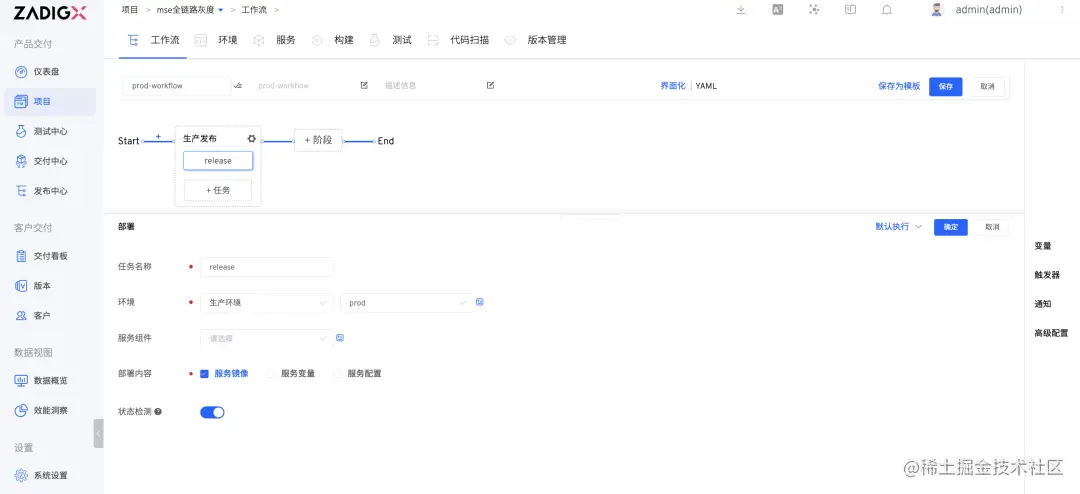The width and height of the screenshot is (1080, 494).
Task: Open the documentation book icon
Action: coord(851,10)
